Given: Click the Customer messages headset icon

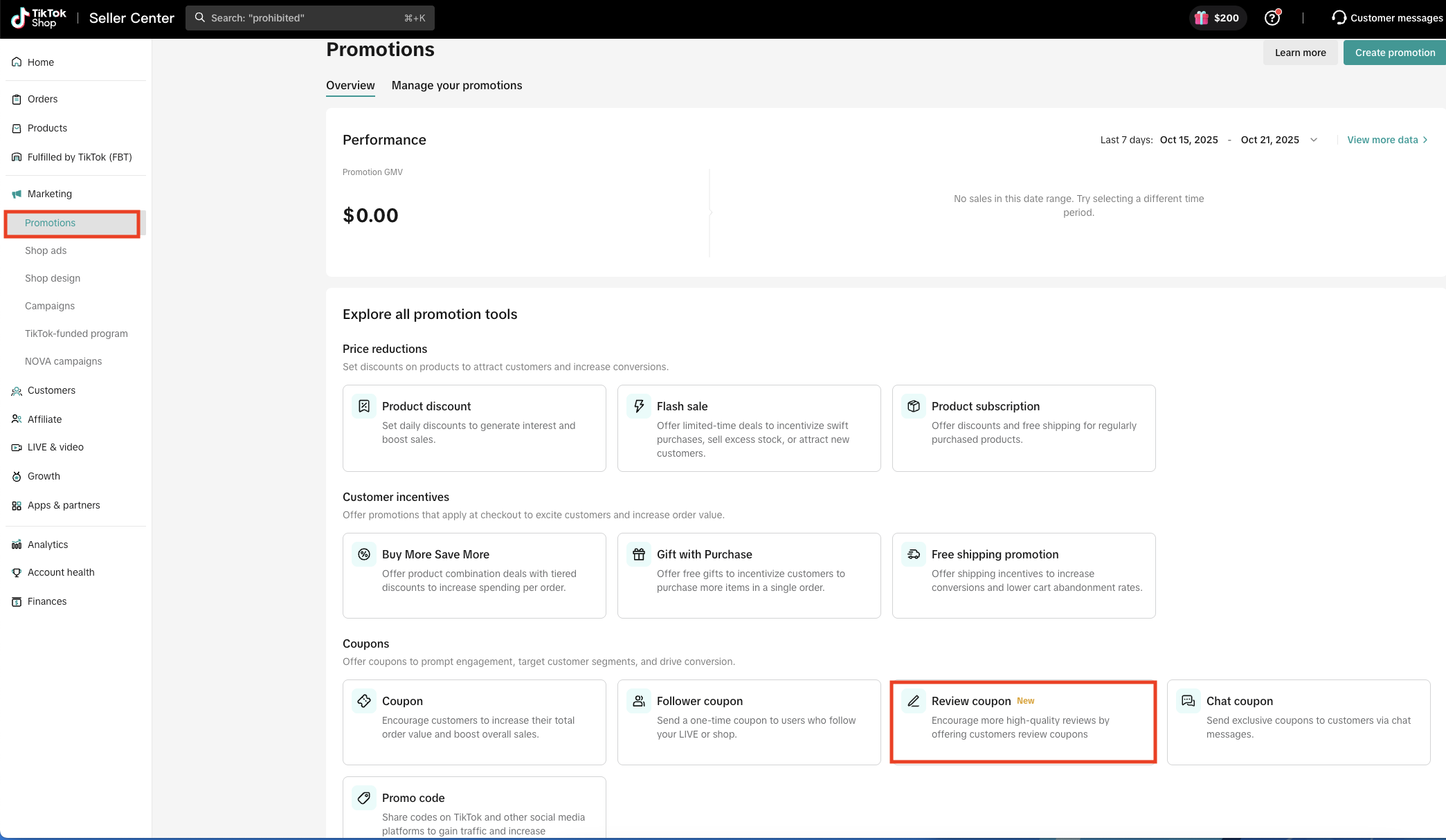Looking at the screenshot, I should click(1339, 18).
